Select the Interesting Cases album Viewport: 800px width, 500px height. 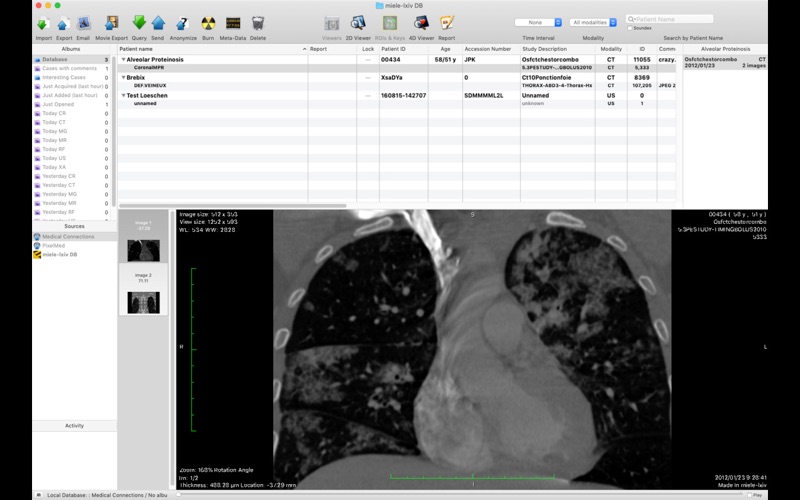64,77
